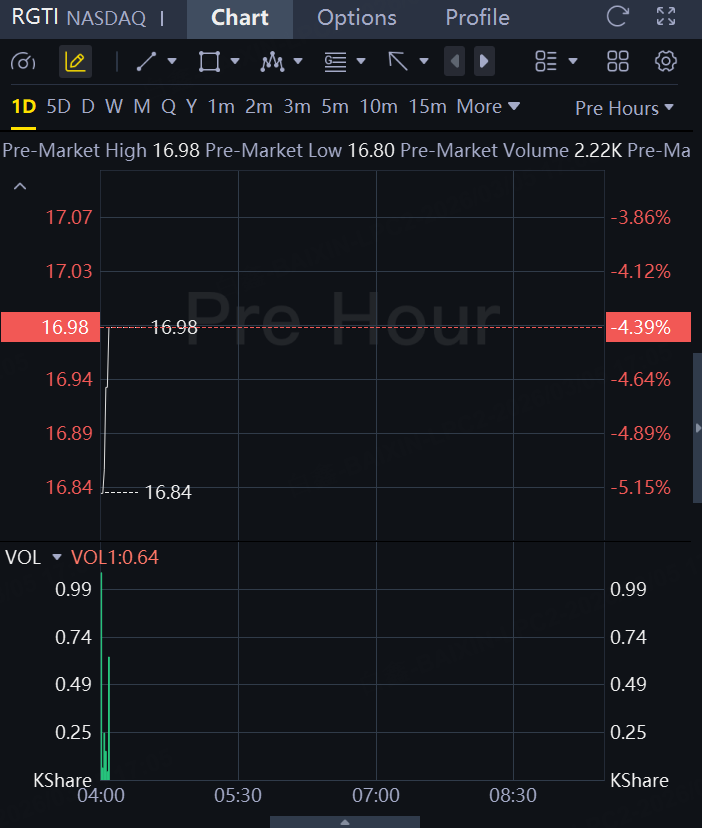Collapse the chart with the up chevron
This screenshot has width=702, height=828.
[20, 186]
